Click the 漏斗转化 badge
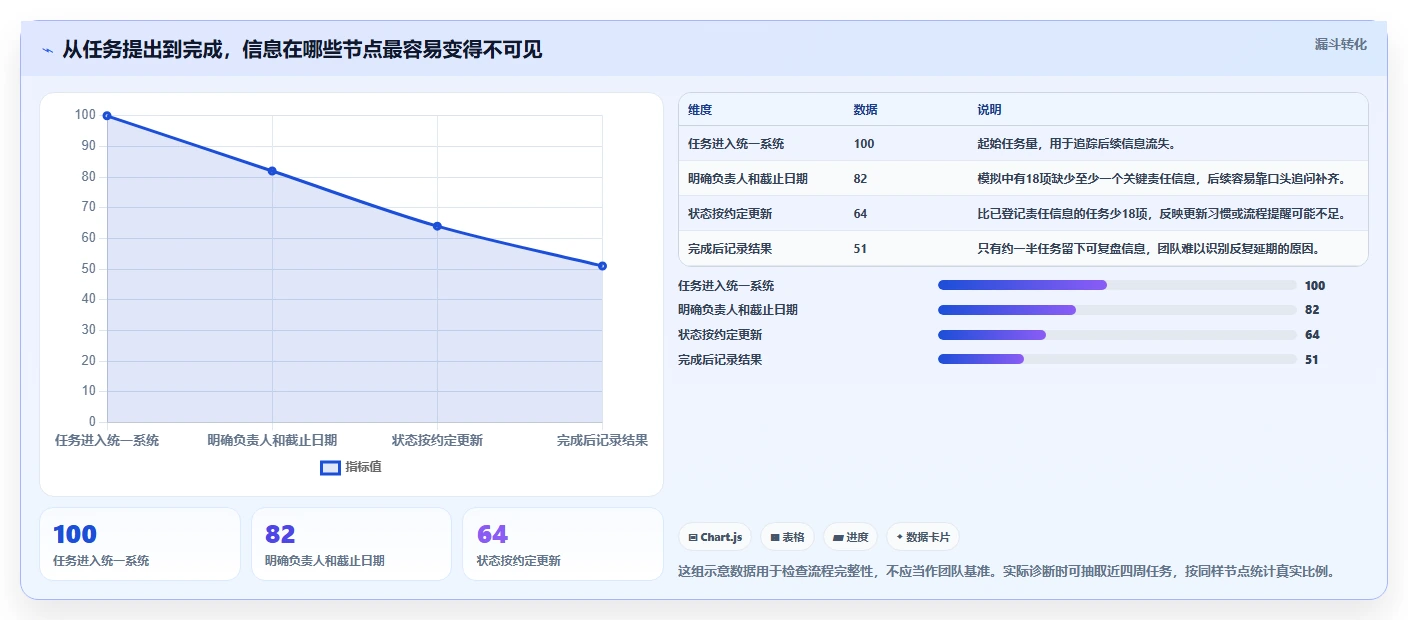The image size is (1408, 620). click(x=1340, y=44)
